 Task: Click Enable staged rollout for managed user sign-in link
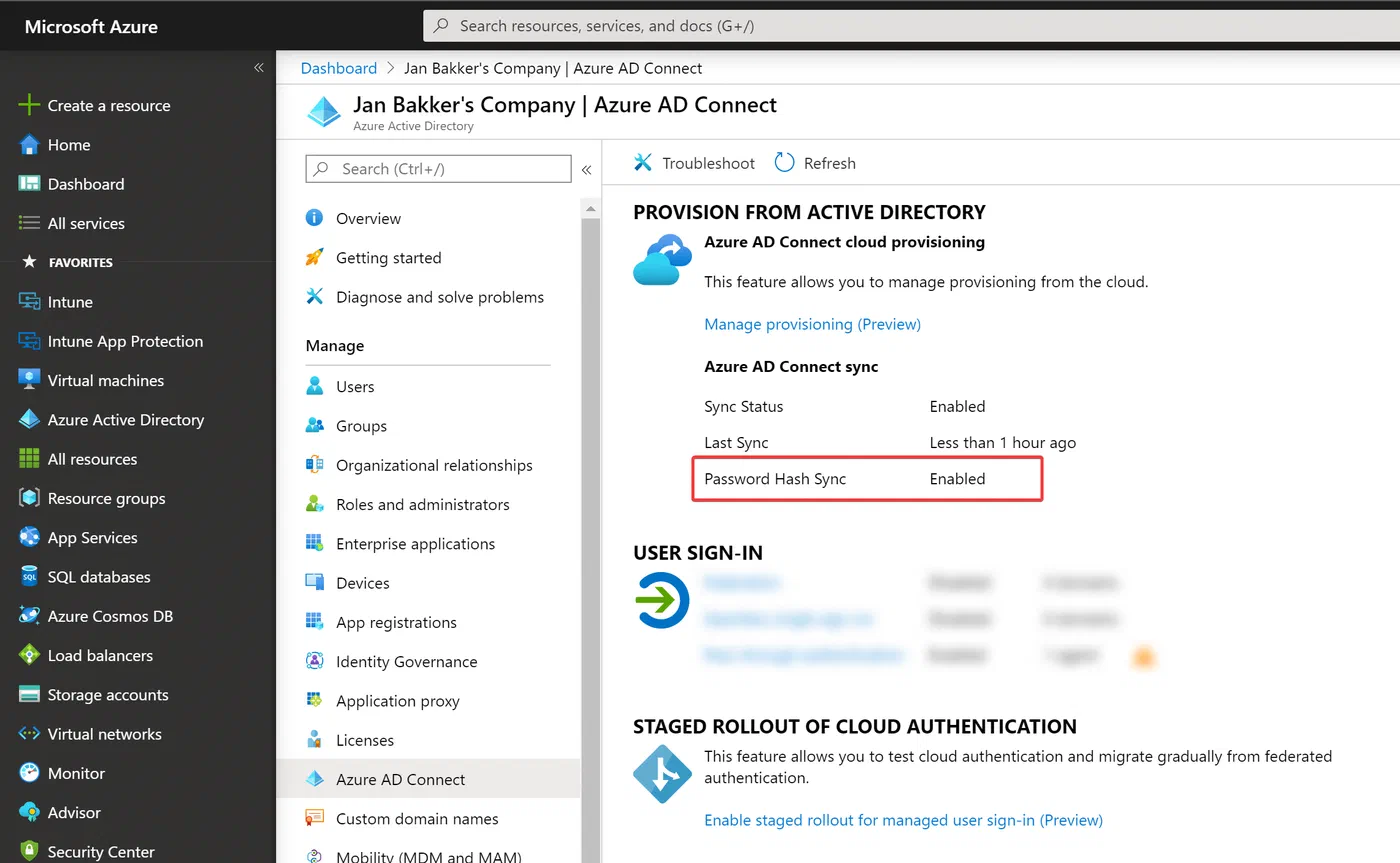(x=903, y=820)
